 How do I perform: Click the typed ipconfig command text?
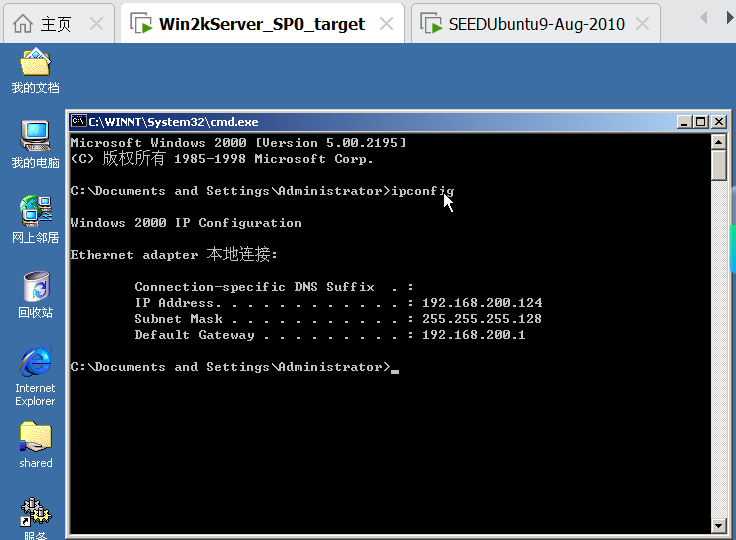coord(422,191)
